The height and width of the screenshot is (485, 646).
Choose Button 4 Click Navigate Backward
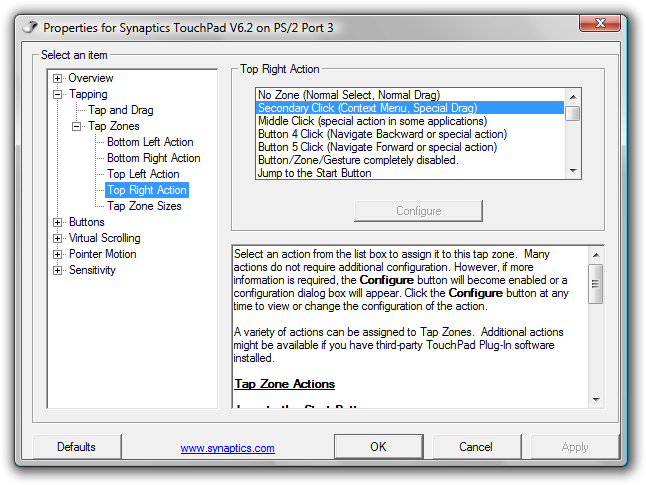(x=410, y=134)
